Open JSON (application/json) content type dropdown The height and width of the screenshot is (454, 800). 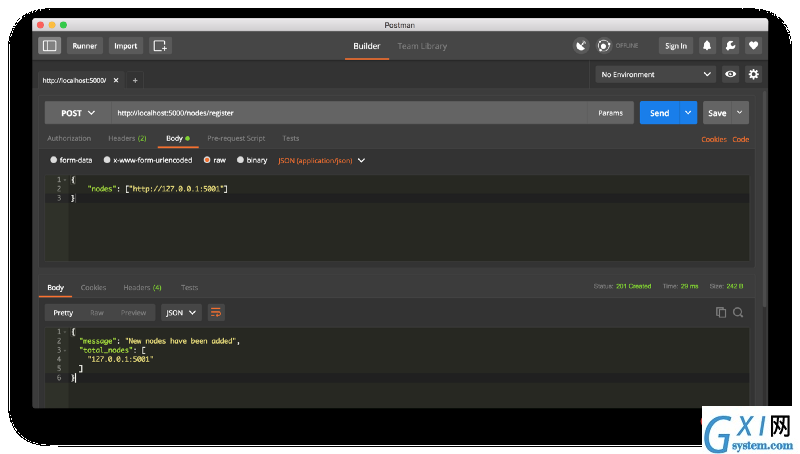click(321, 160)
